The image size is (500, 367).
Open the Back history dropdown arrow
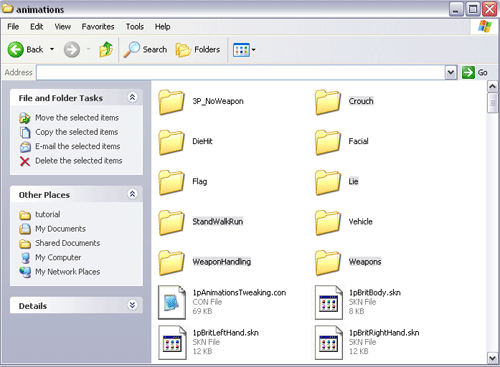point(52,49)
